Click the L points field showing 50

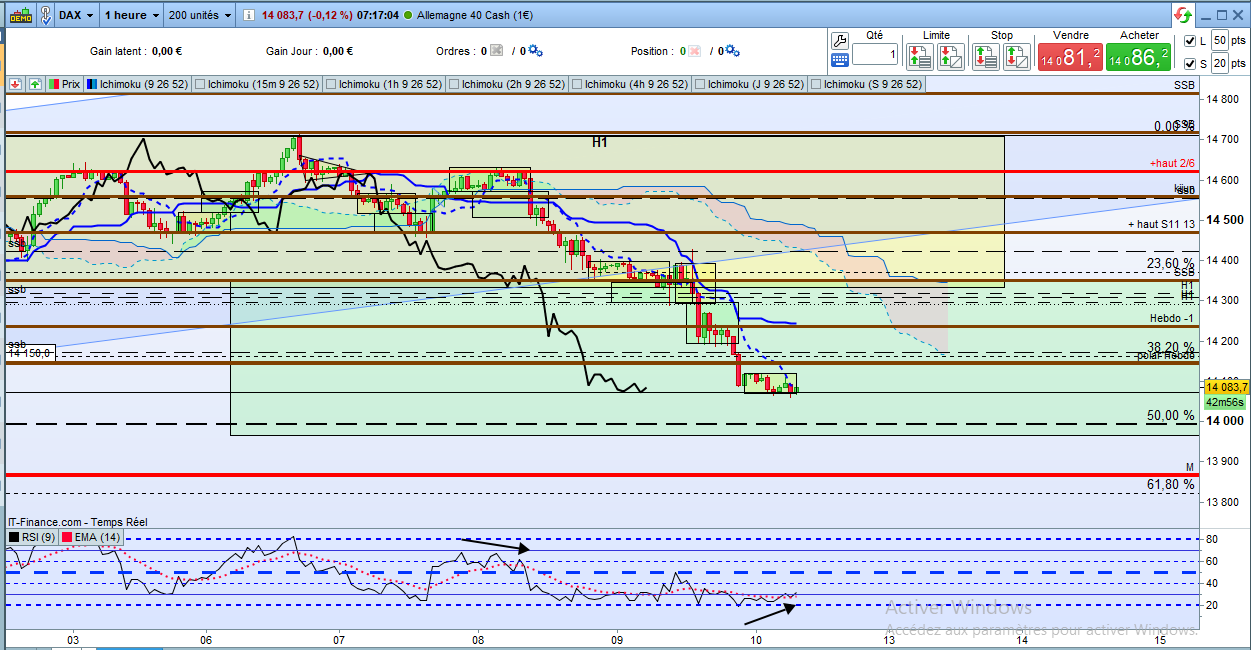pos(1220,40)
